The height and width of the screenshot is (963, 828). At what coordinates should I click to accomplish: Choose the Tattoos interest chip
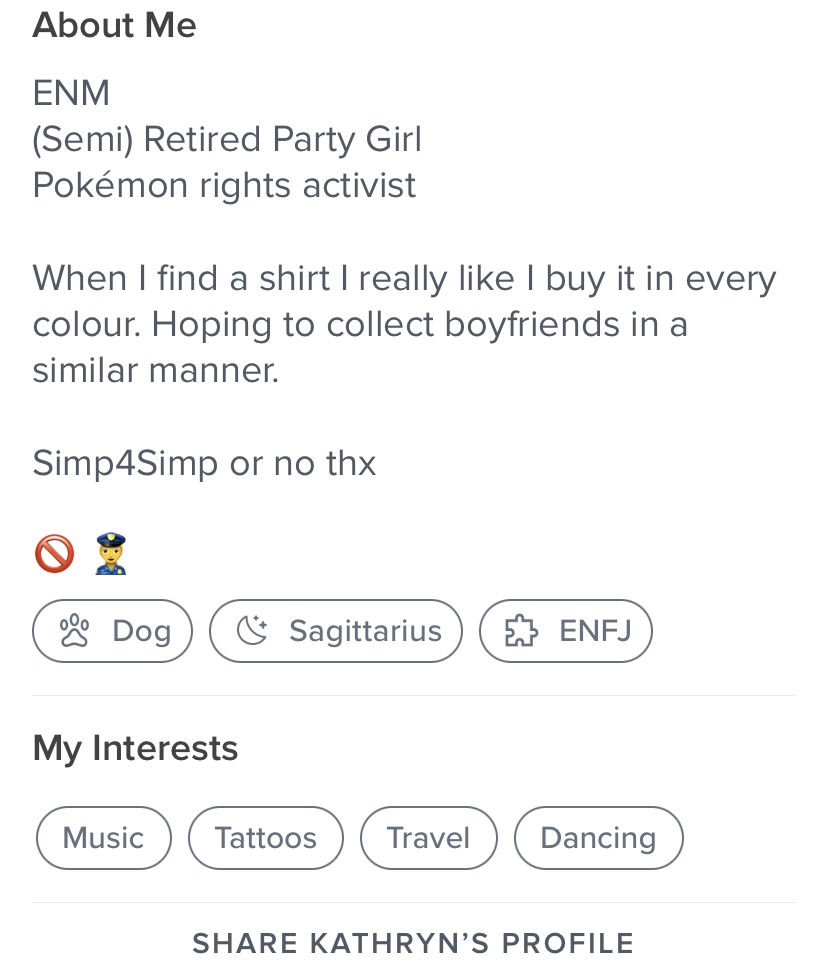coord(266,838)
